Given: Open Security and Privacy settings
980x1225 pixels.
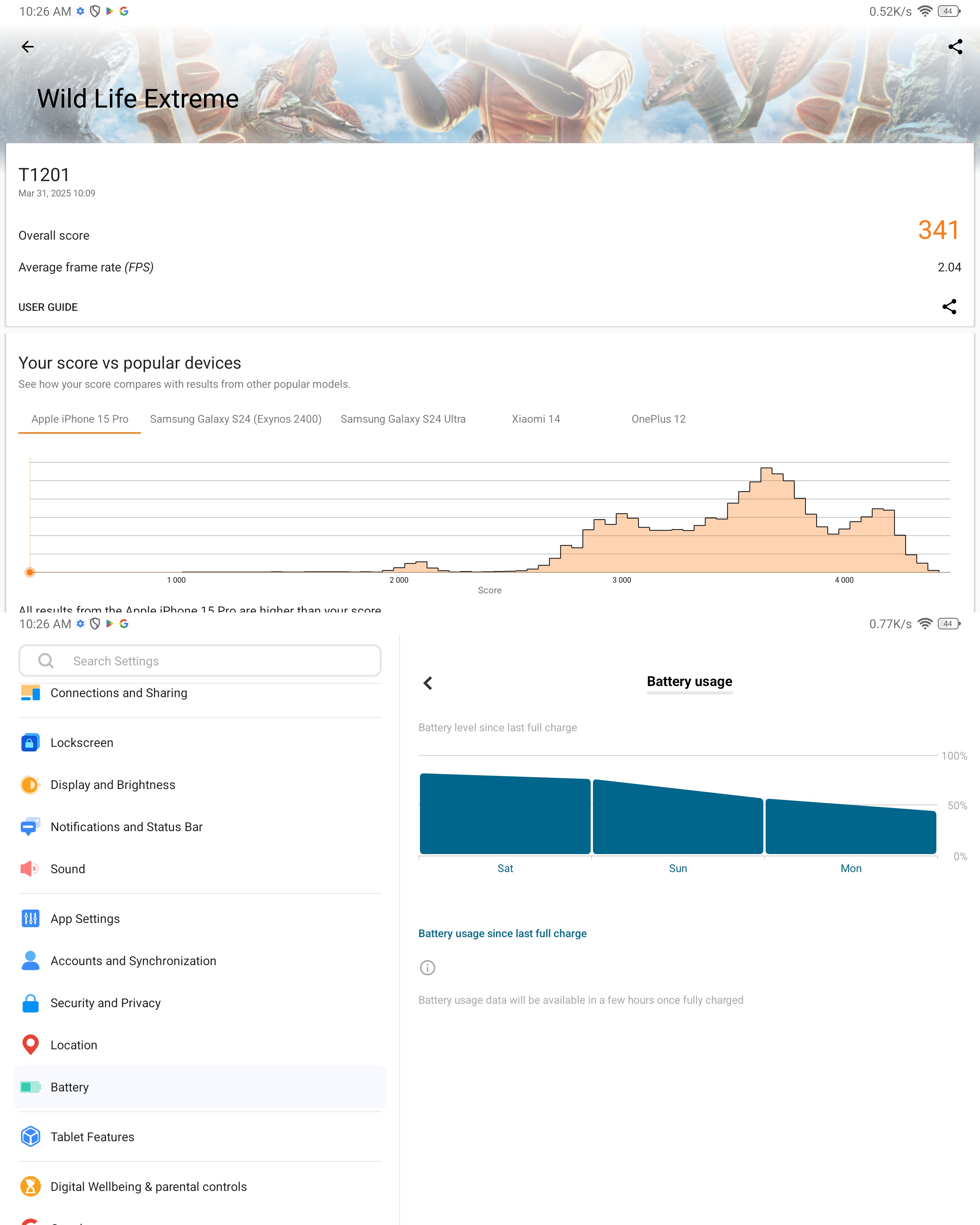Looking at the screenshot, I should 200,1003.
